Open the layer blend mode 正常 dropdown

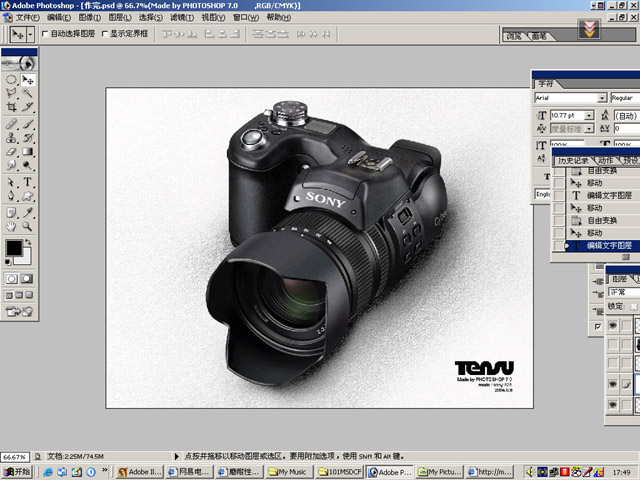pos(624,292)
